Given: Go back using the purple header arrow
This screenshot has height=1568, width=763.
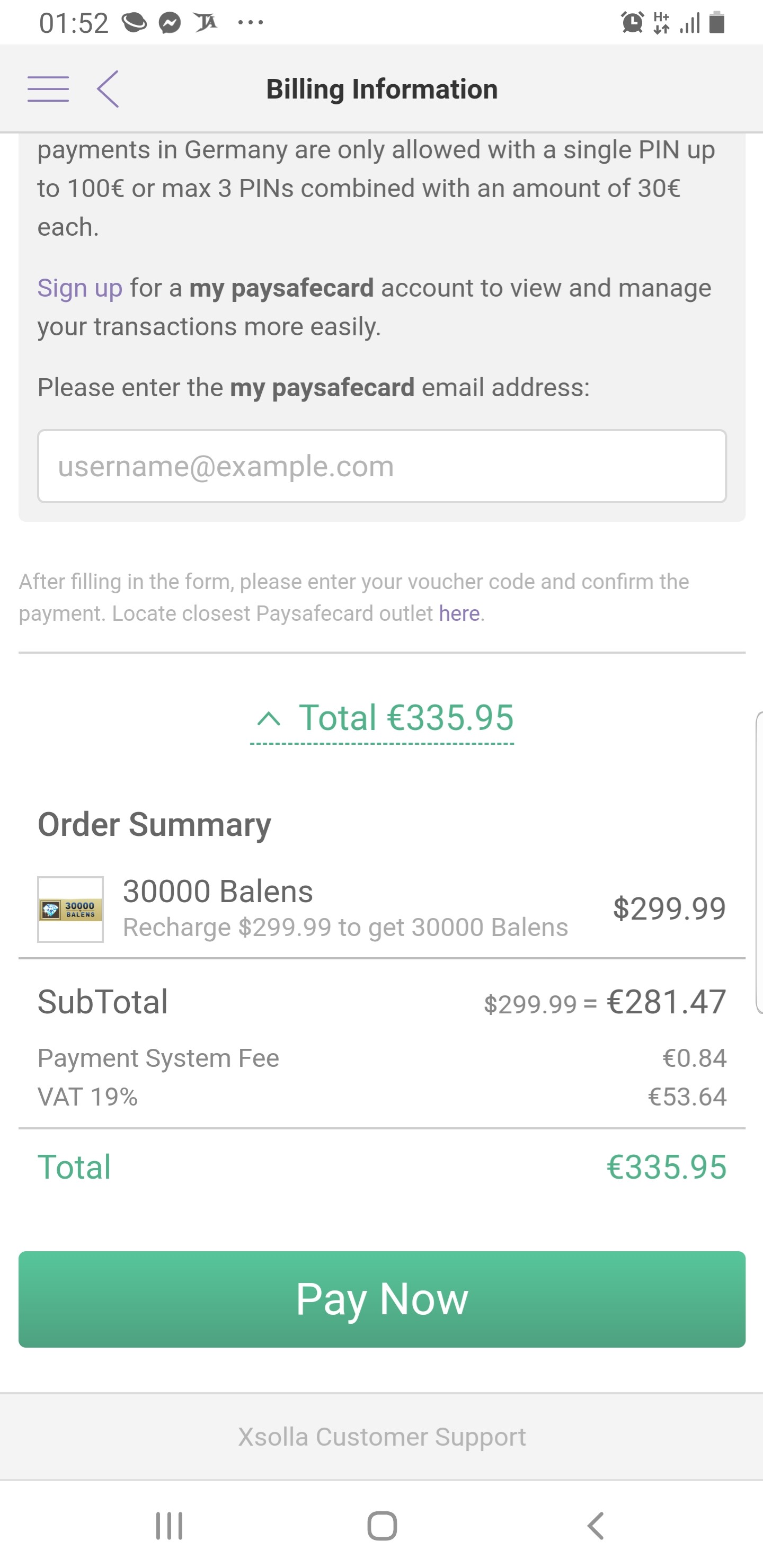Looking at the screenshot, I should click(x=109, y=89).
